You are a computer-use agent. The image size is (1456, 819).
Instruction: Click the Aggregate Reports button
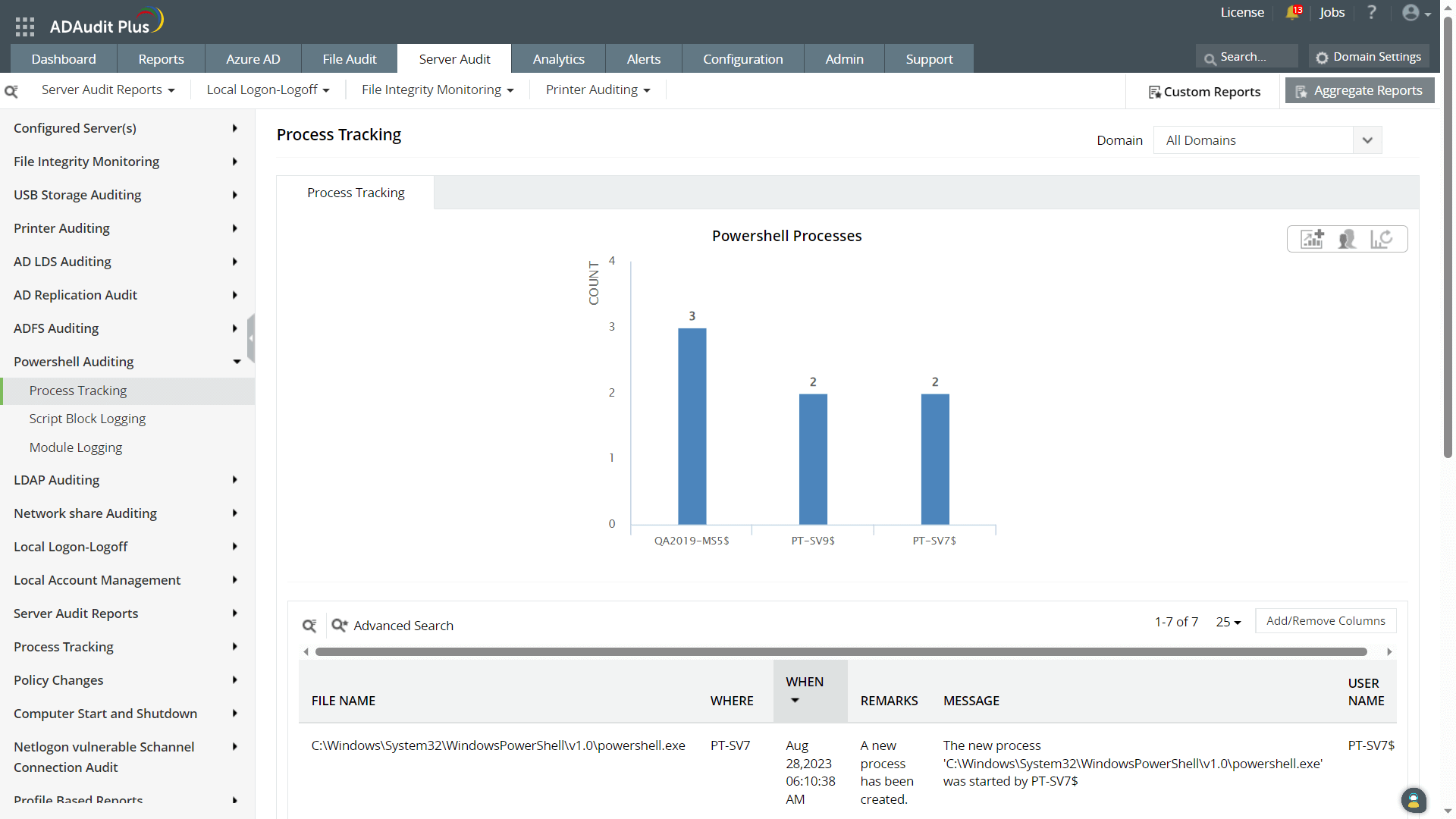[1360, 90]
